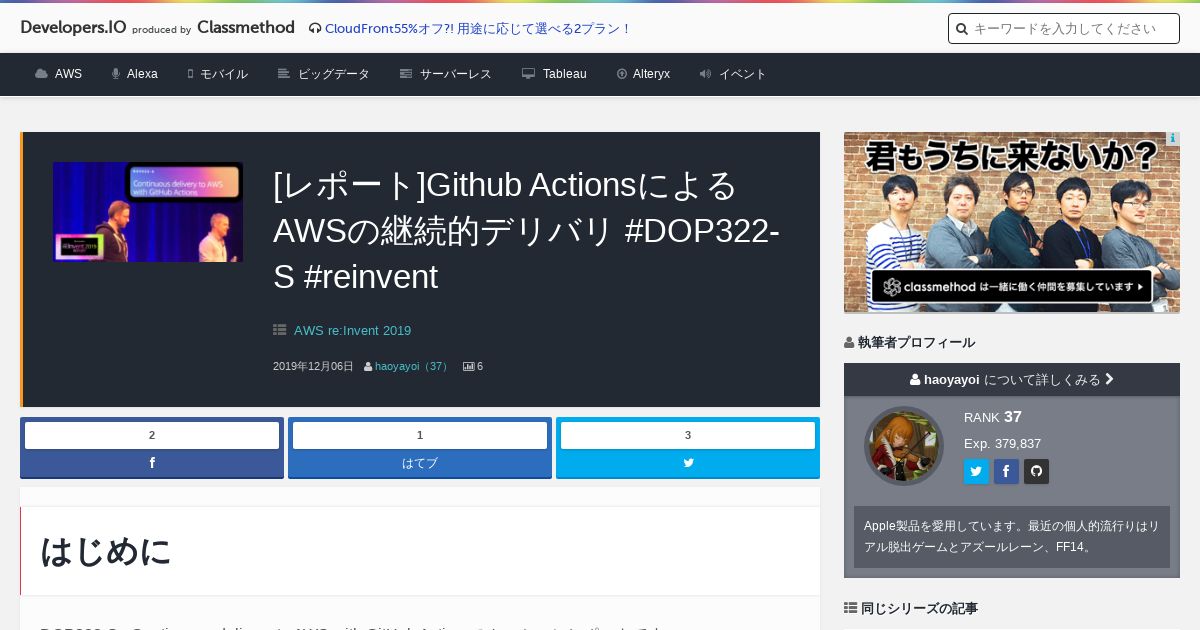This screenshot has height=630, width=1200.
Task: Click the はてブ share count 1
Action: click(420, 435)
